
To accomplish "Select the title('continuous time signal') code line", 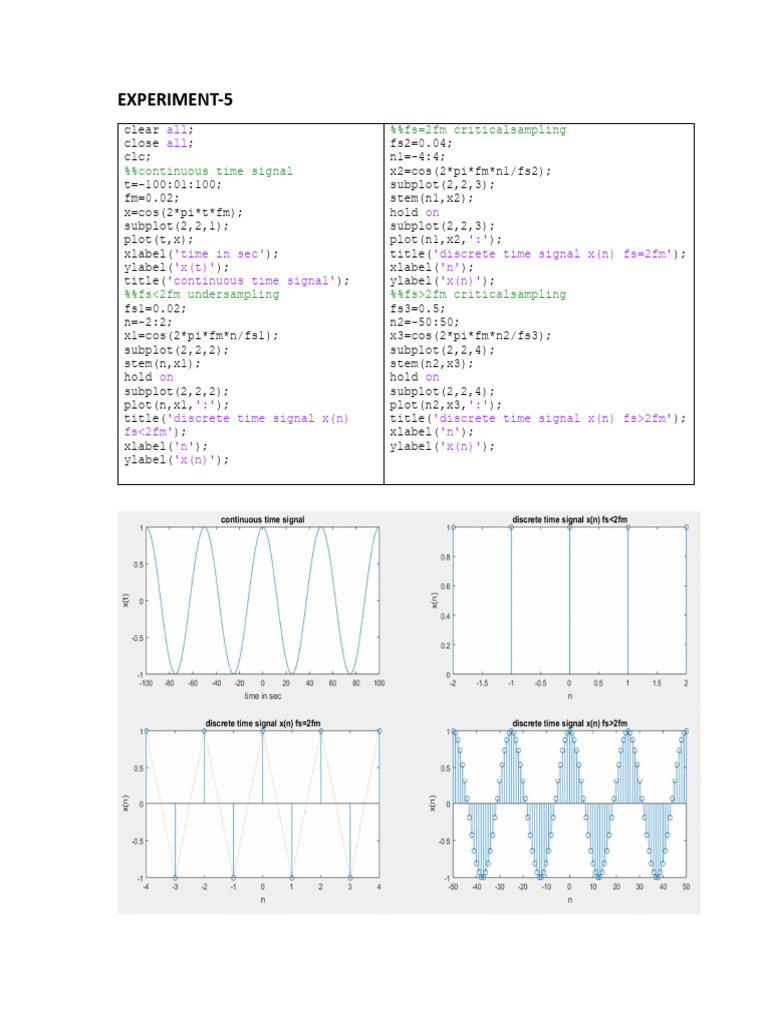I will [236, 281].
